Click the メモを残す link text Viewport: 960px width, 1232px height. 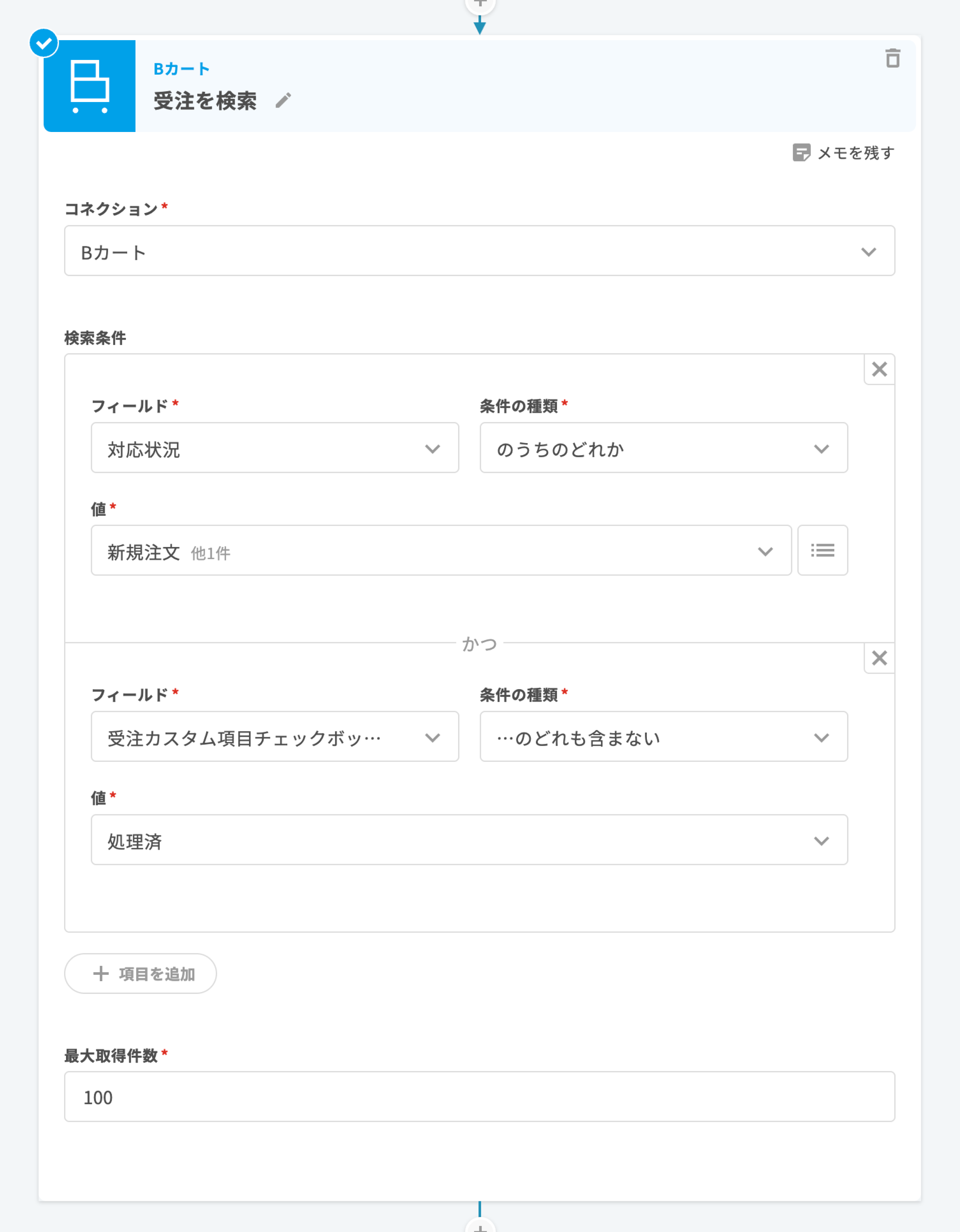856,153
